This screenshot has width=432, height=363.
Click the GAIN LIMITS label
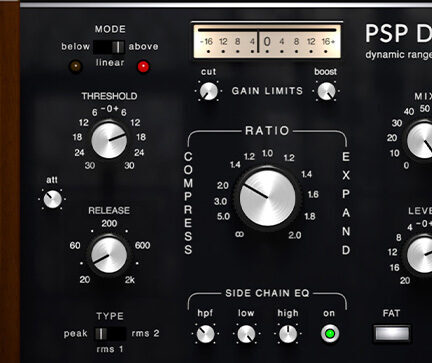(267, 91)
